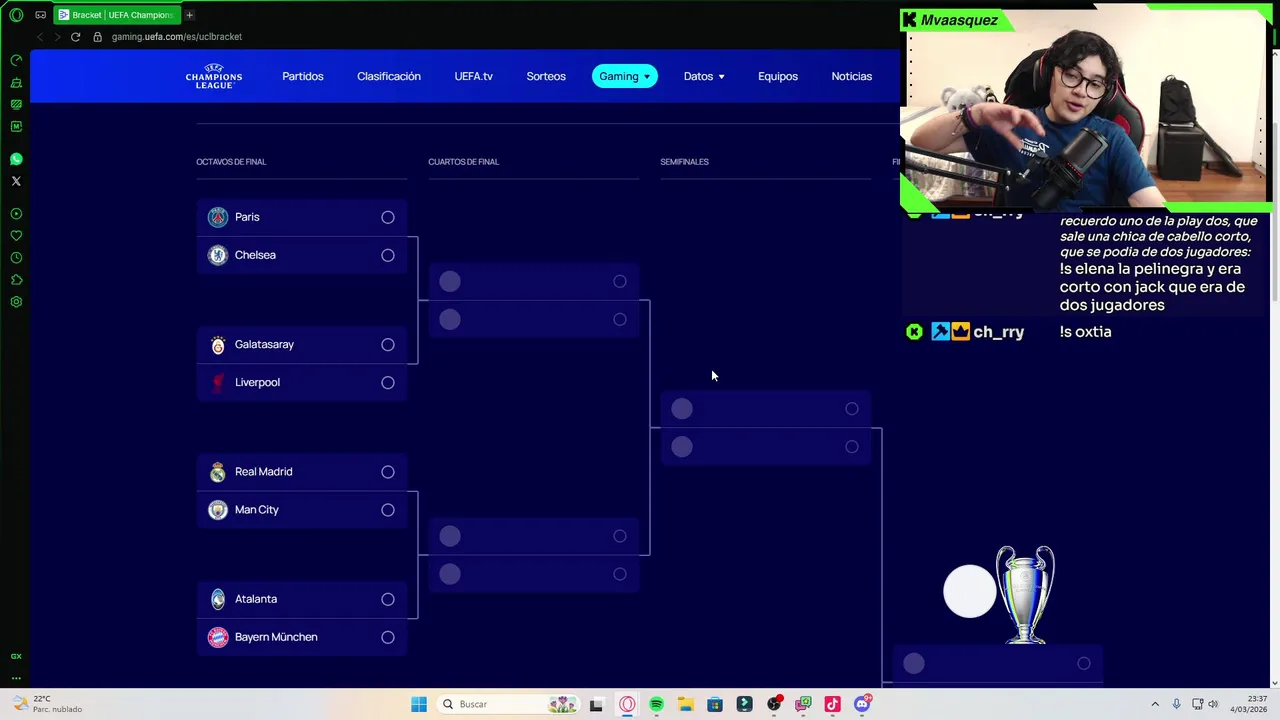The image size is (1280, 720).
Task: Select Liverpool as round of 16 winner
Action: pyautogui.click(x=388, y=382)
